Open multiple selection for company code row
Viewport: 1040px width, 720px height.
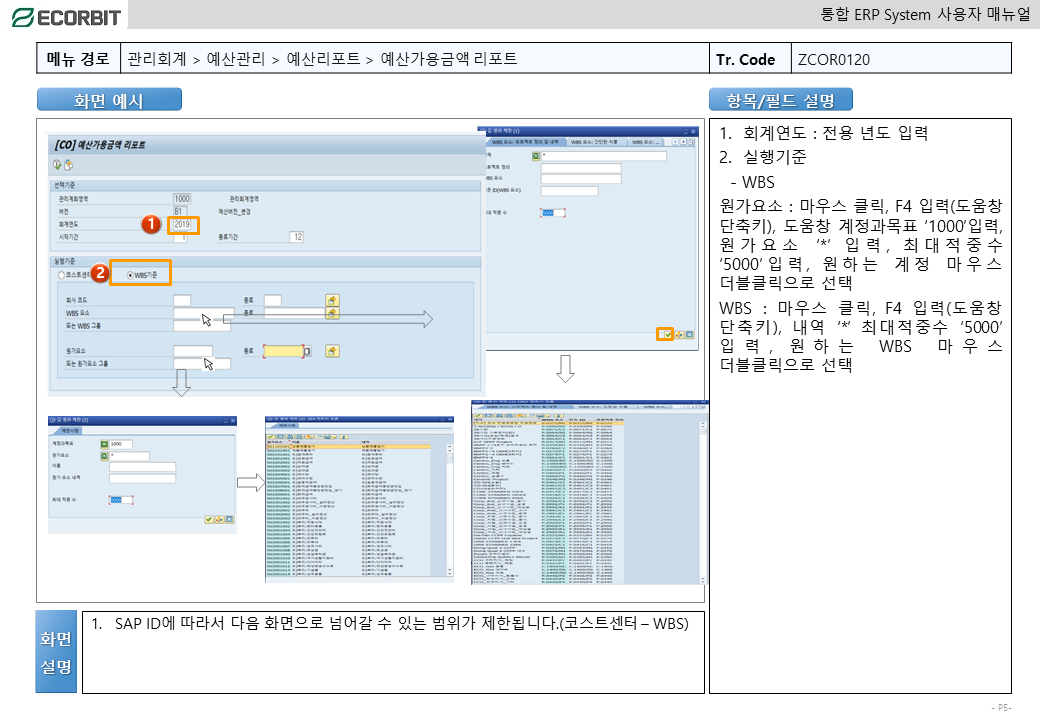pos(332,300)
